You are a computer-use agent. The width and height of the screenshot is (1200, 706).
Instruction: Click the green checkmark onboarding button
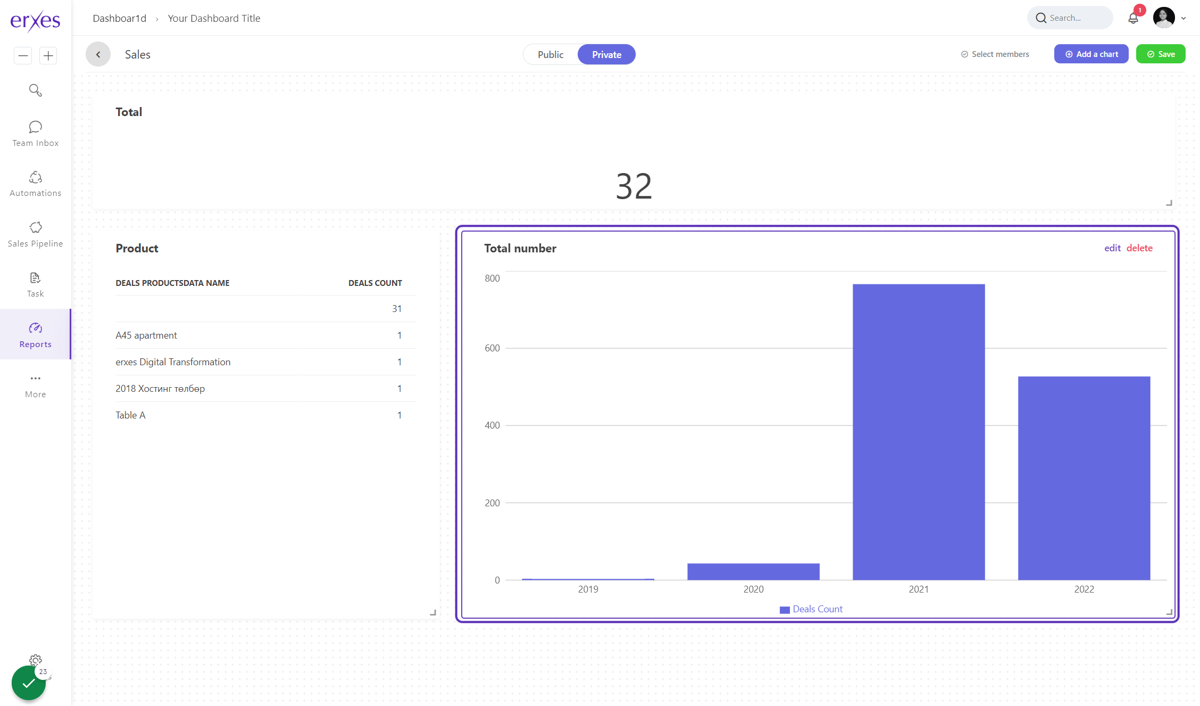click(28, 684)
